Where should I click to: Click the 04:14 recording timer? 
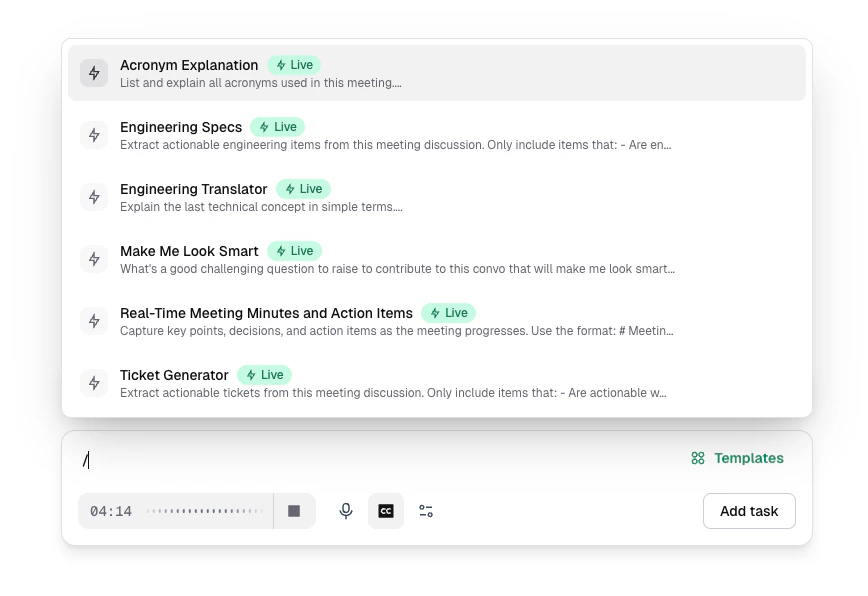111,510
